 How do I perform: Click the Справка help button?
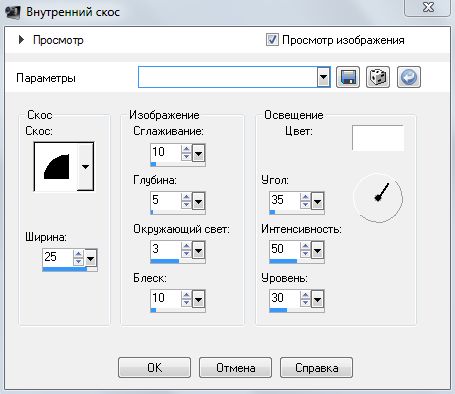pos(316,368)
